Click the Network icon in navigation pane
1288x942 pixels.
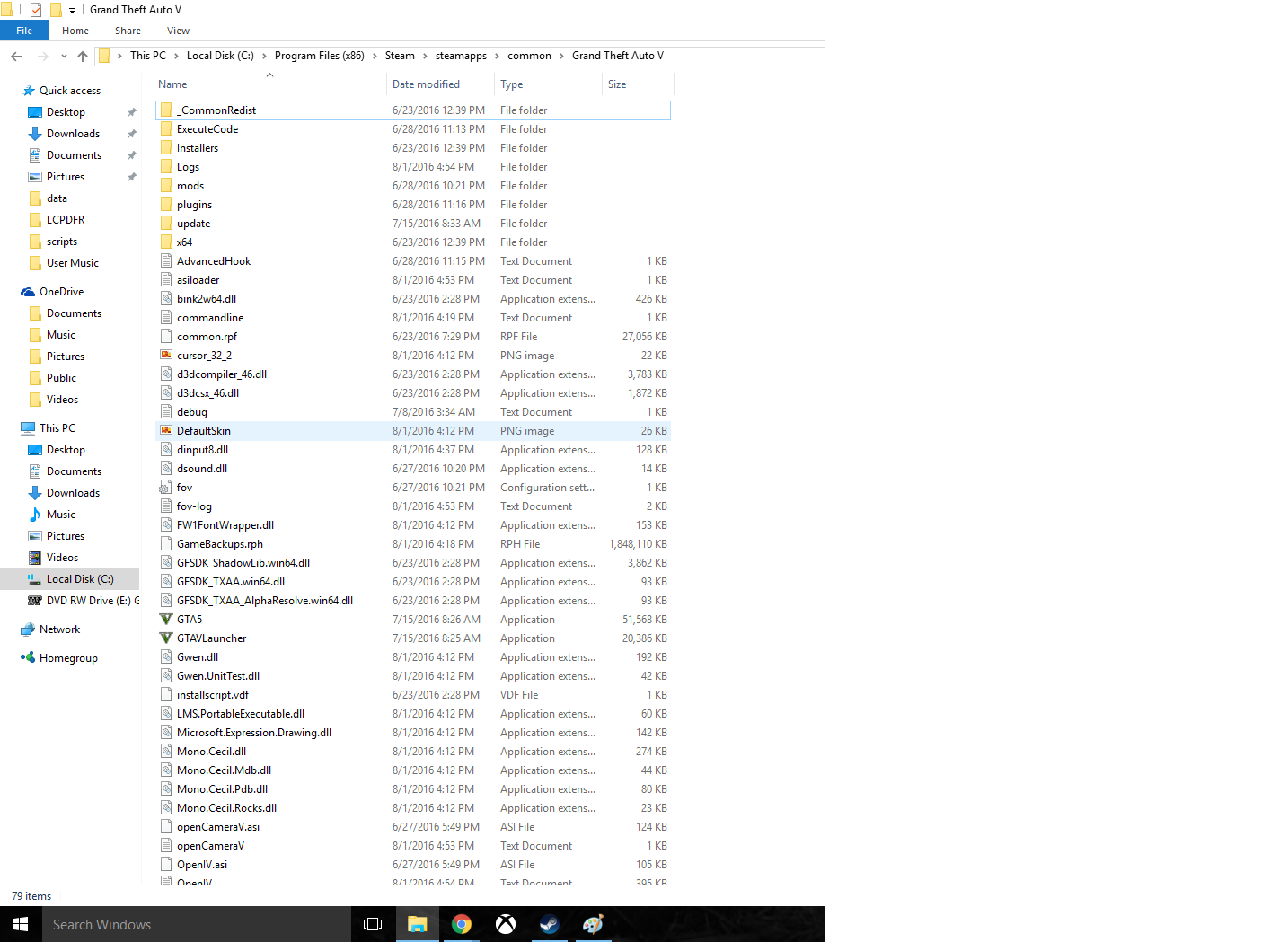28,629
